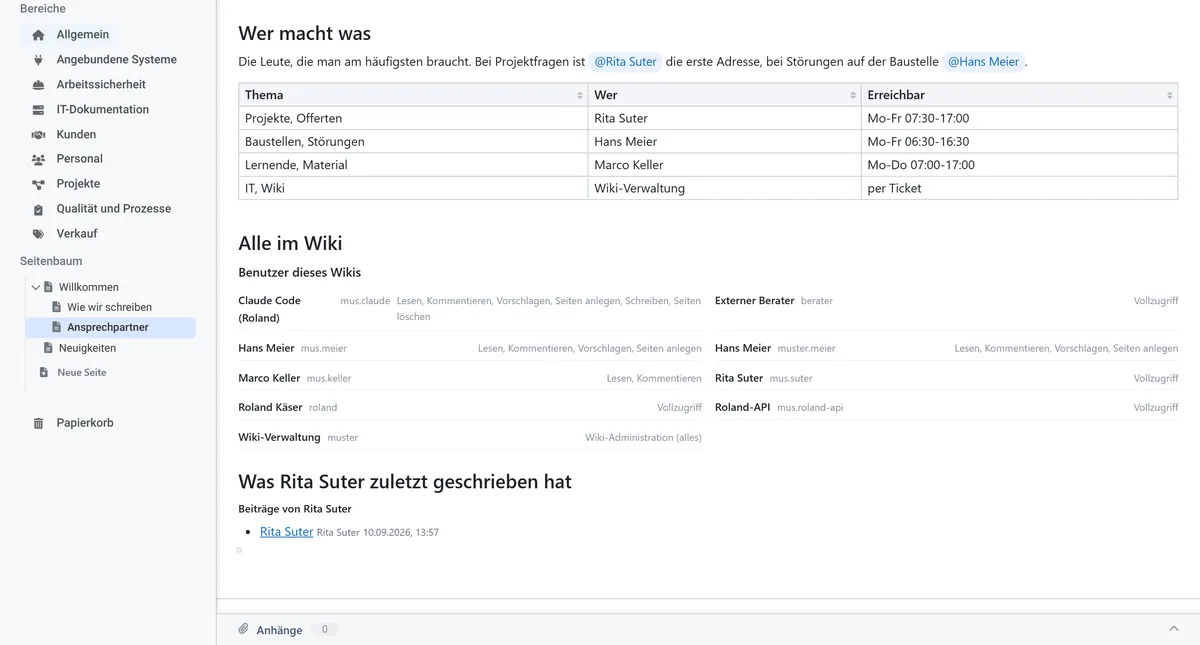
Task: Click the plug icon beside Angebundene Systeme
Action: (38, 60)
